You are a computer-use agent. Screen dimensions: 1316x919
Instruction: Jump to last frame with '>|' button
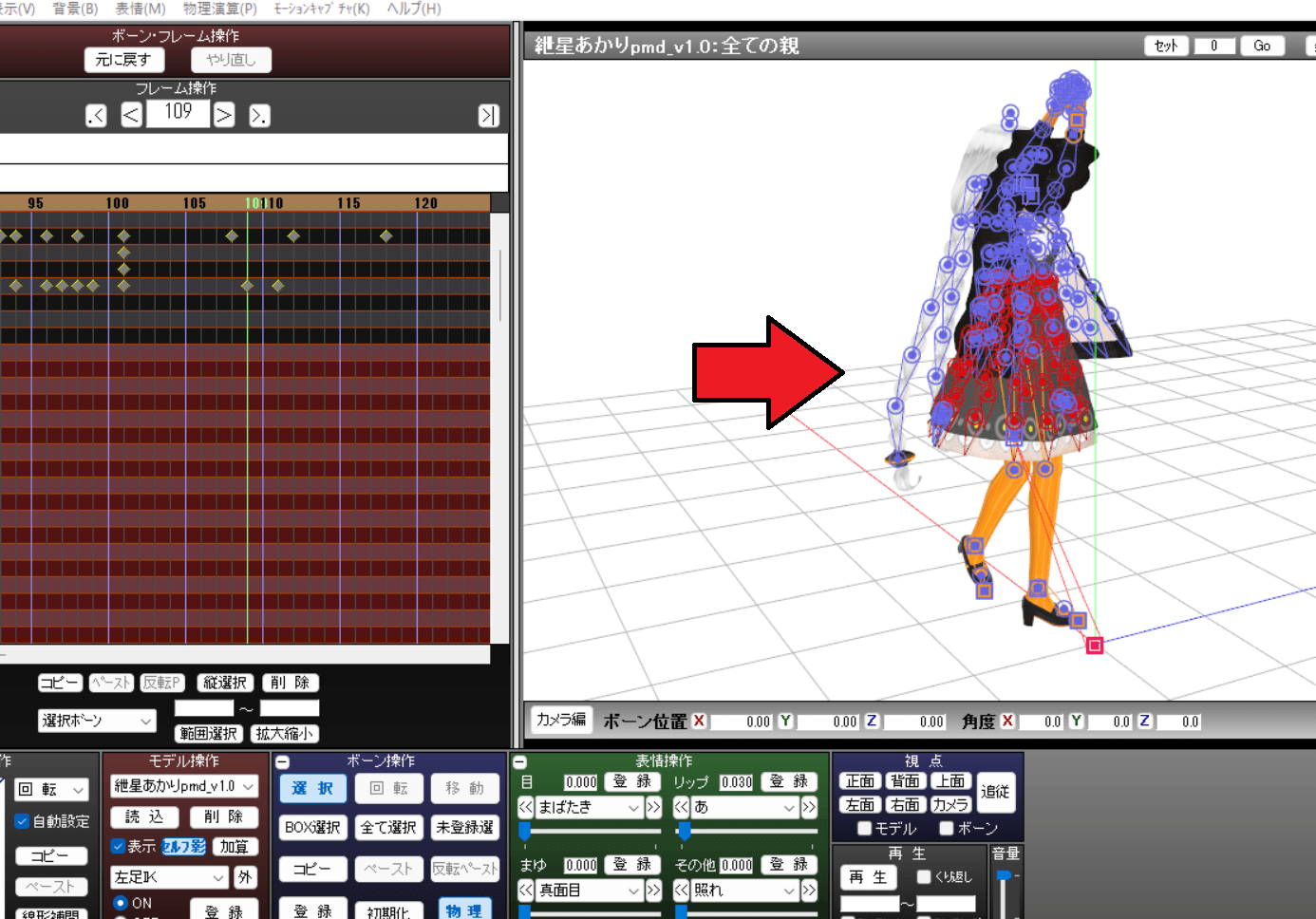click(488, 116)
